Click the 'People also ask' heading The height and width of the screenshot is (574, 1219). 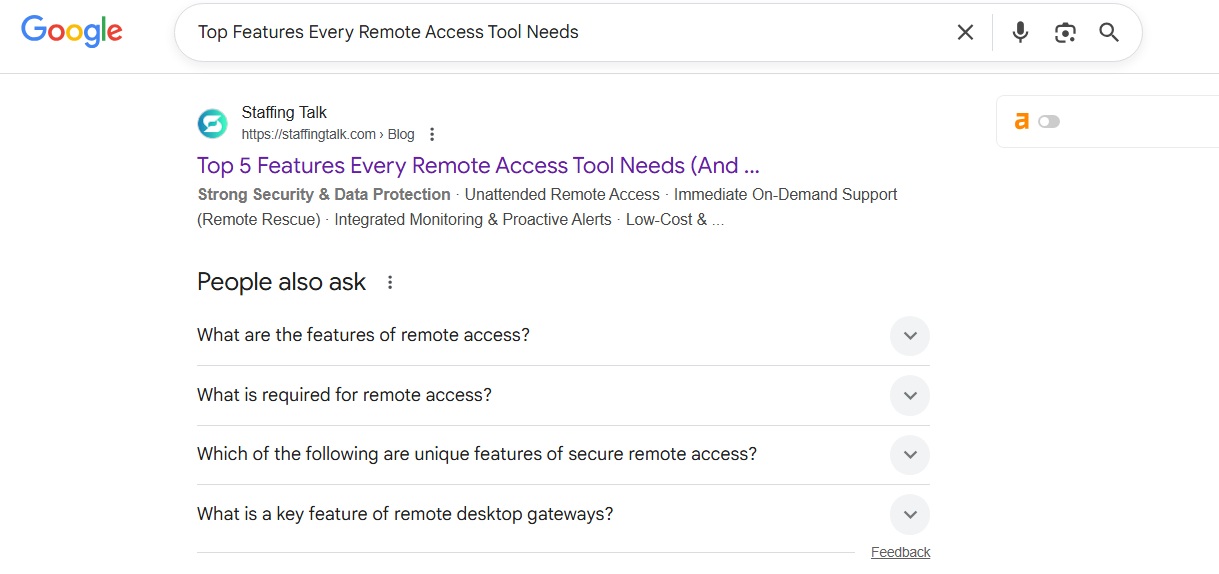(281, 282)
